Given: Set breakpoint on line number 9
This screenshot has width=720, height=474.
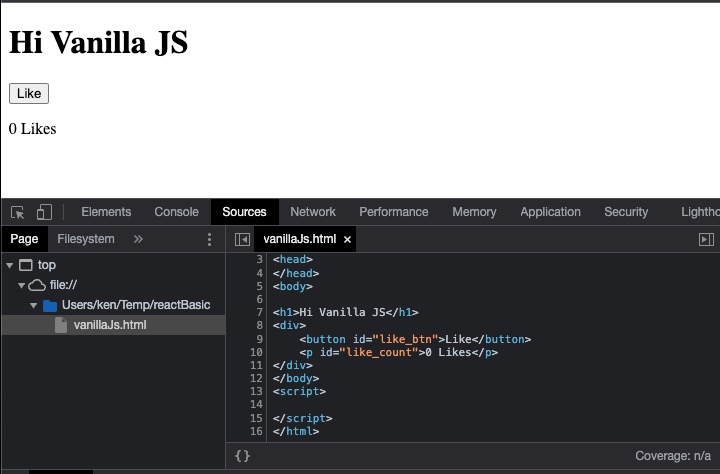Looking at the screenshot, I should (259, 339).
